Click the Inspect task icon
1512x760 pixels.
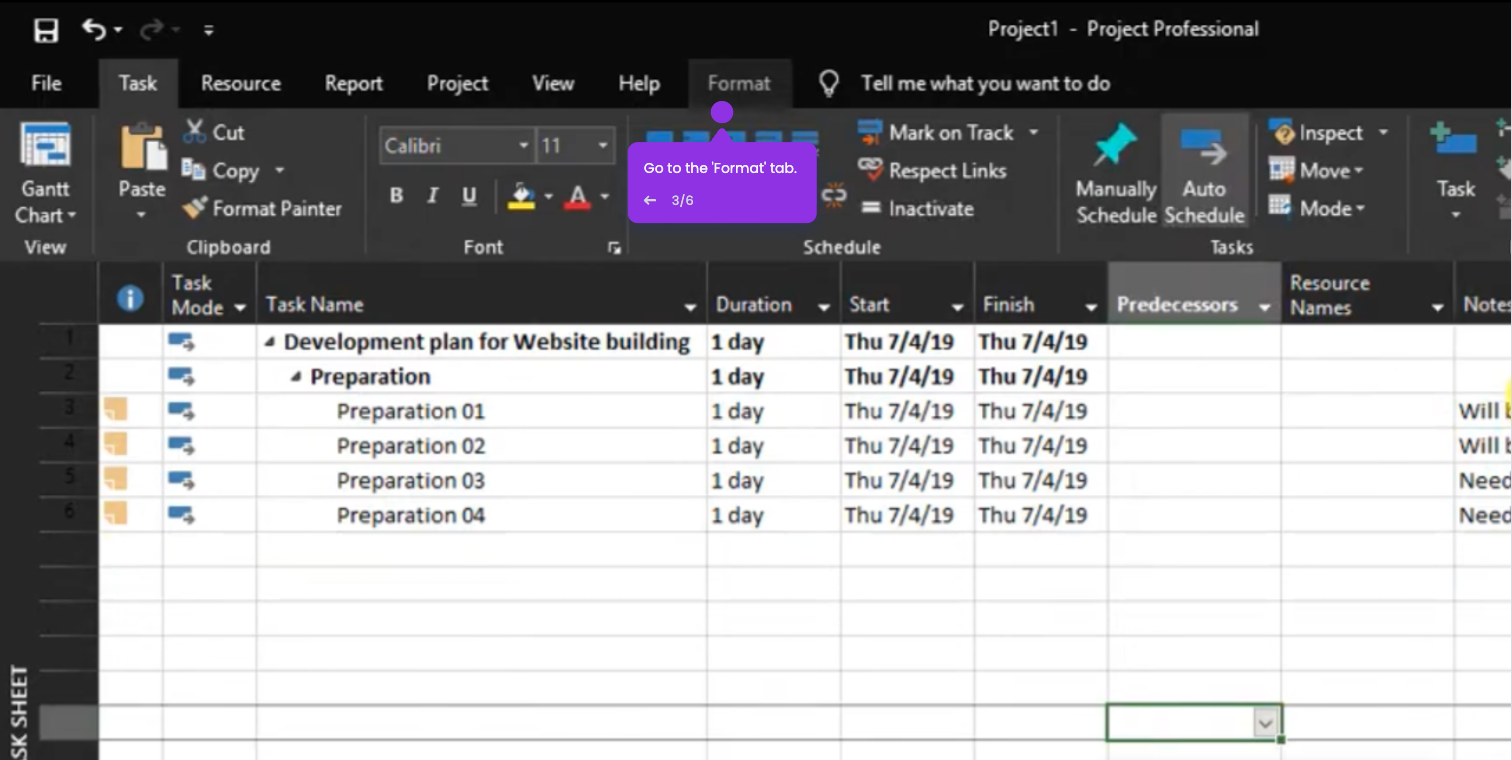(x=1281, y=133)
